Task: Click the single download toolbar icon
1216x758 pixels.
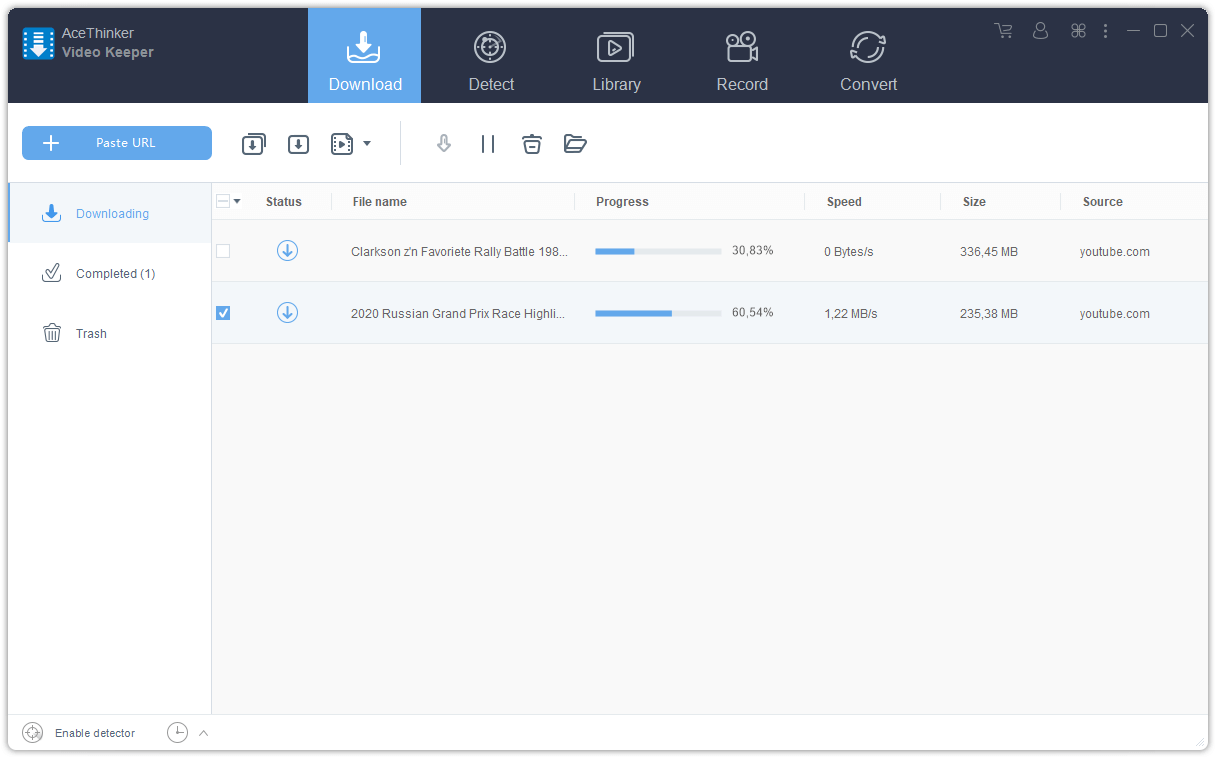Action: tap(298, 144)
